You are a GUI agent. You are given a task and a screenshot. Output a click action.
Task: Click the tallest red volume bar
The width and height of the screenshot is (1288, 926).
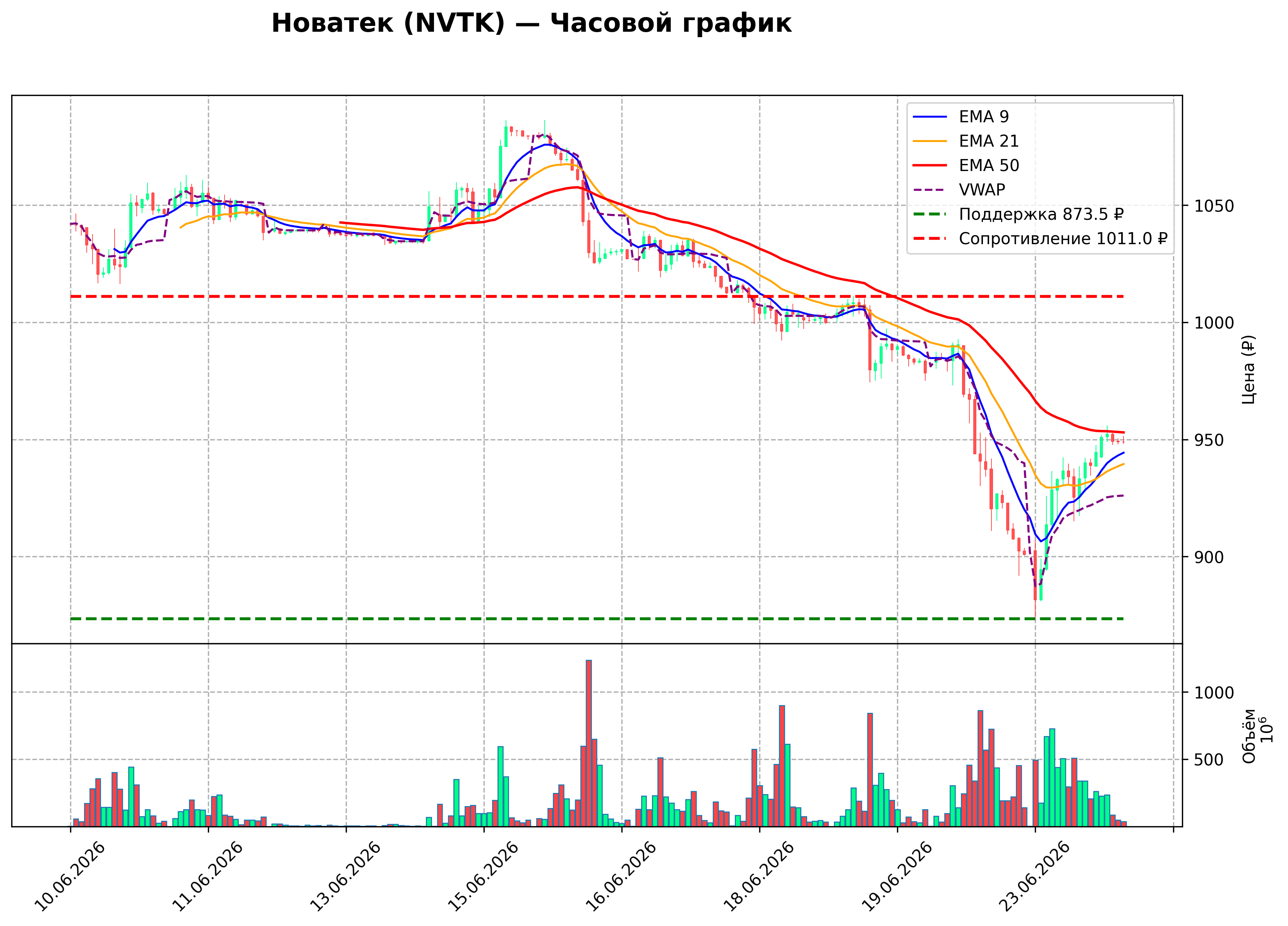point(589,743)
